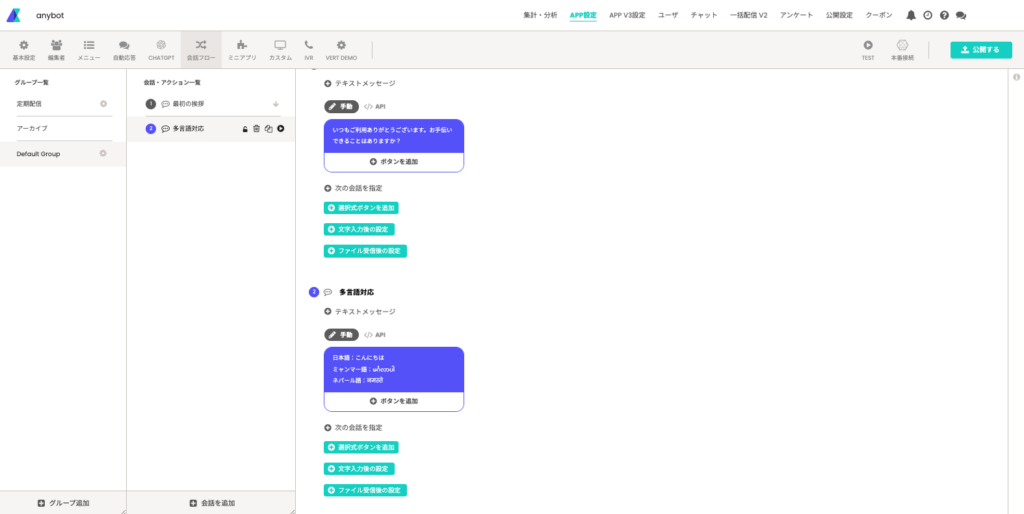Click the gear beside 定期配信
Image resolution: width=1024 pixels, height=514 pixels.
103,104
